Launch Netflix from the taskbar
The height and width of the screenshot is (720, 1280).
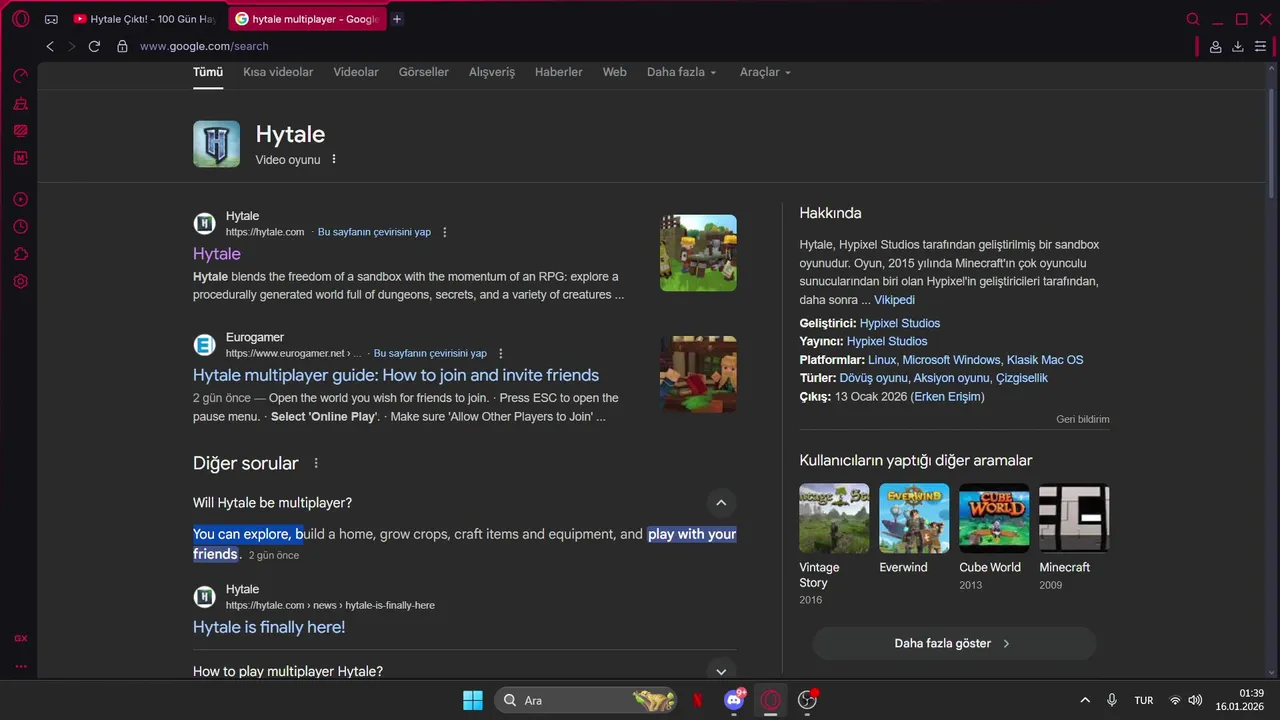698,700
